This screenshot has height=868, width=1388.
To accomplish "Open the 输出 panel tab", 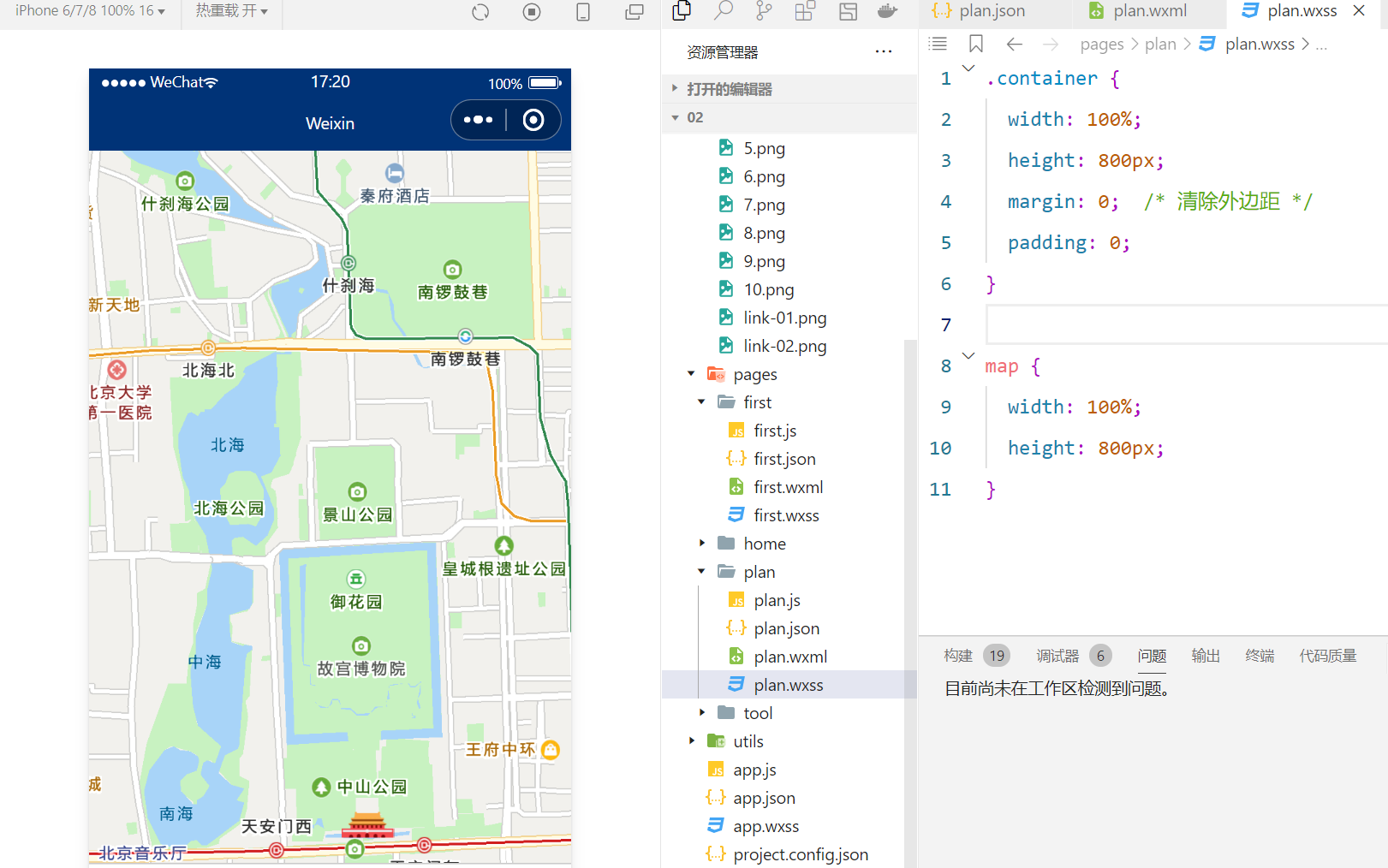I will tap(1206, 656).
